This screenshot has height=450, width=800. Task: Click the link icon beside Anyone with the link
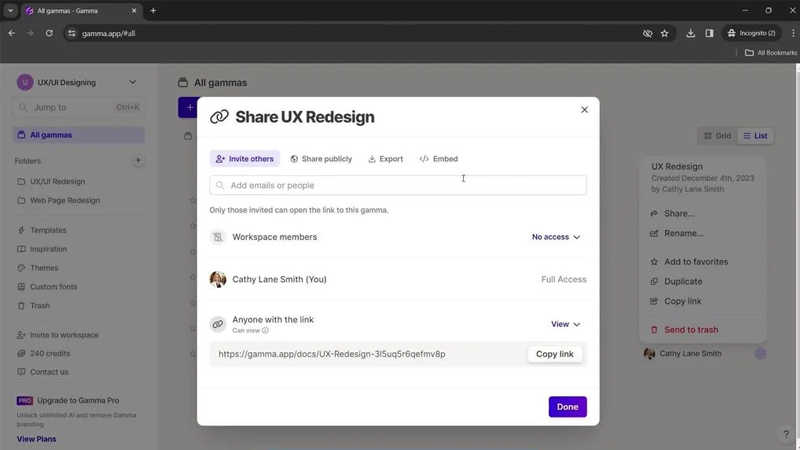click(218, 324)
